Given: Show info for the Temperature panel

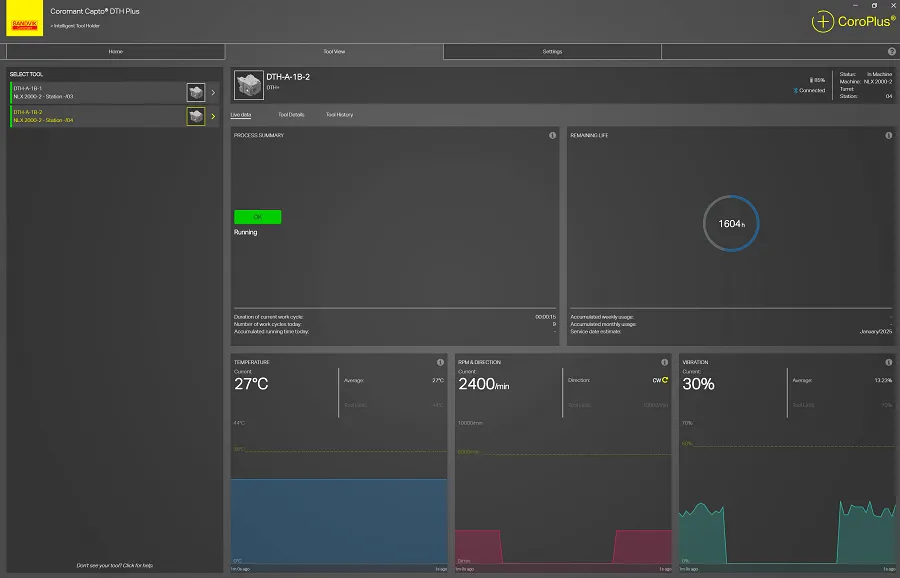Looking at the screenshot, I should 440,362.
